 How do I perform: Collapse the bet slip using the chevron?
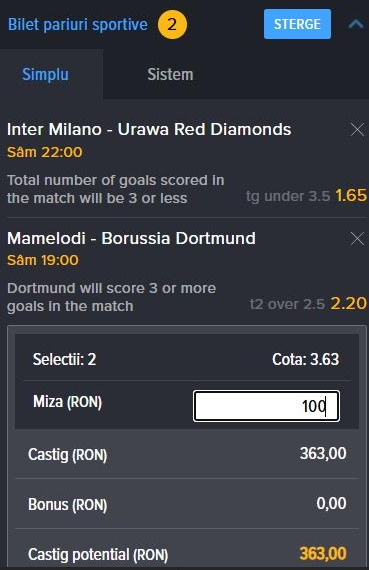coord(356,24)
